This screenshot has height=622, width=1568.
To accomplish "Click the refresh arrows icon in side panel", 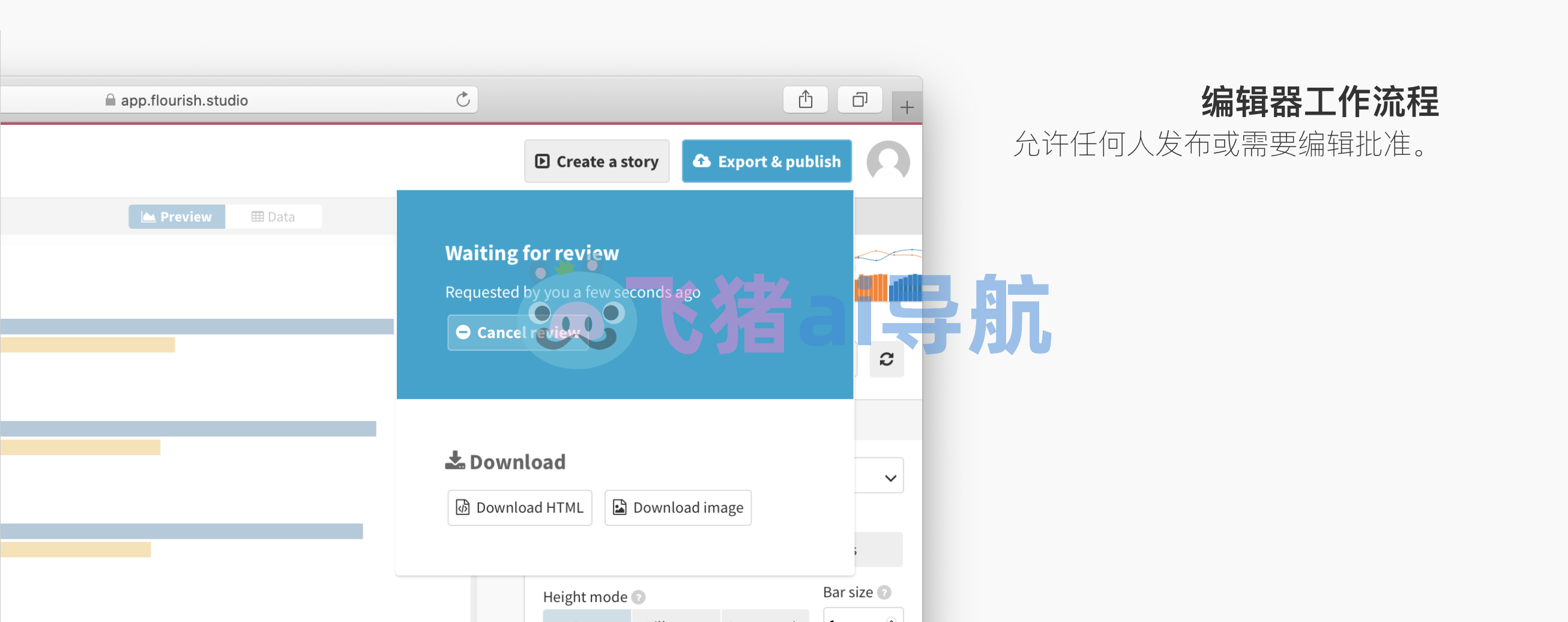I will [x=885, y=359].
